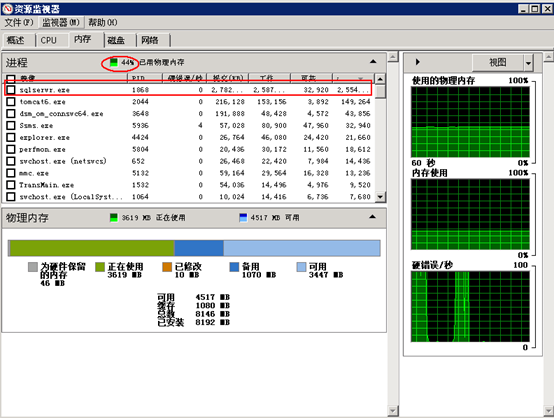
Task: Check the tomcat6.exe process checkbox
Action: point(11,102)
